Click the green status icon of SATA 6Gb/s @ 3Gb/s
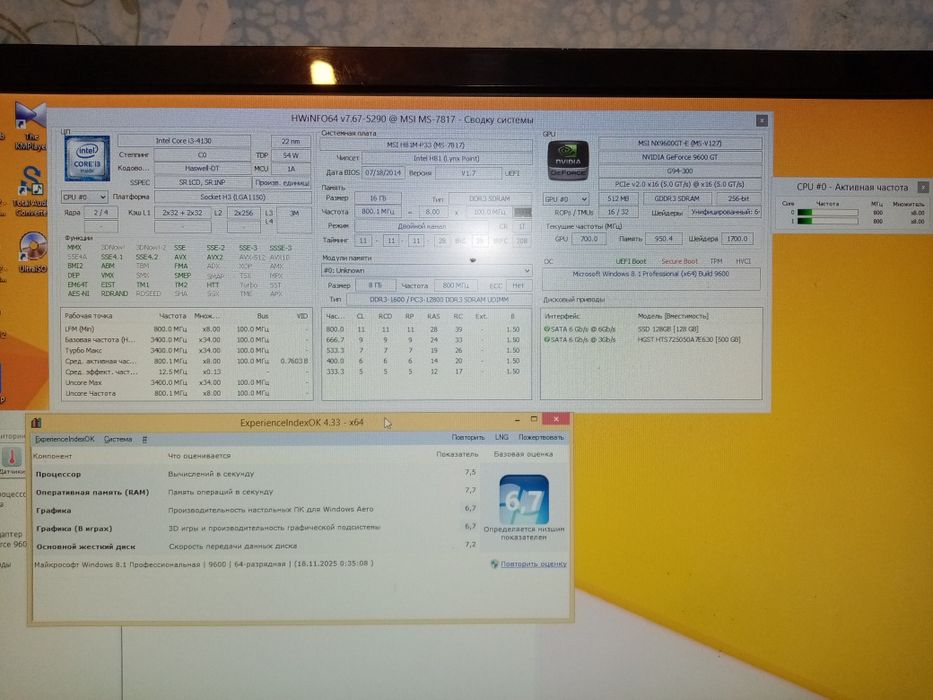This screenshot has width=933, height=700. 547,340
